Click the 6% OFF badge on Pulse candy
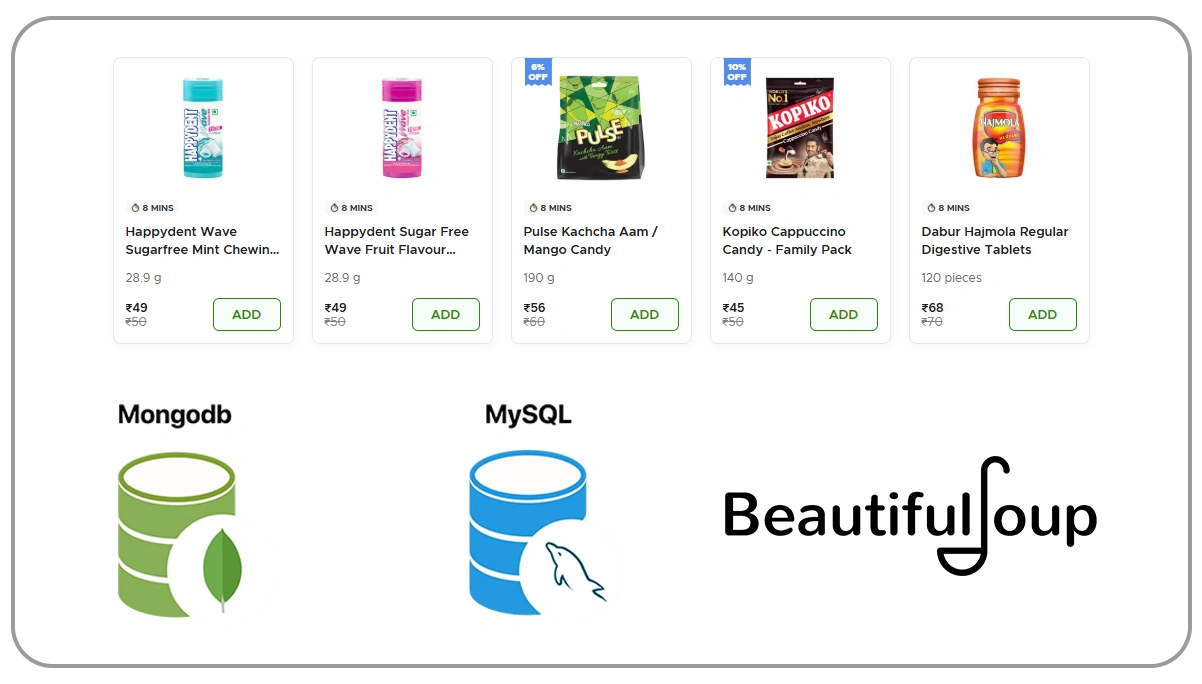 click(x=536, y=72)
